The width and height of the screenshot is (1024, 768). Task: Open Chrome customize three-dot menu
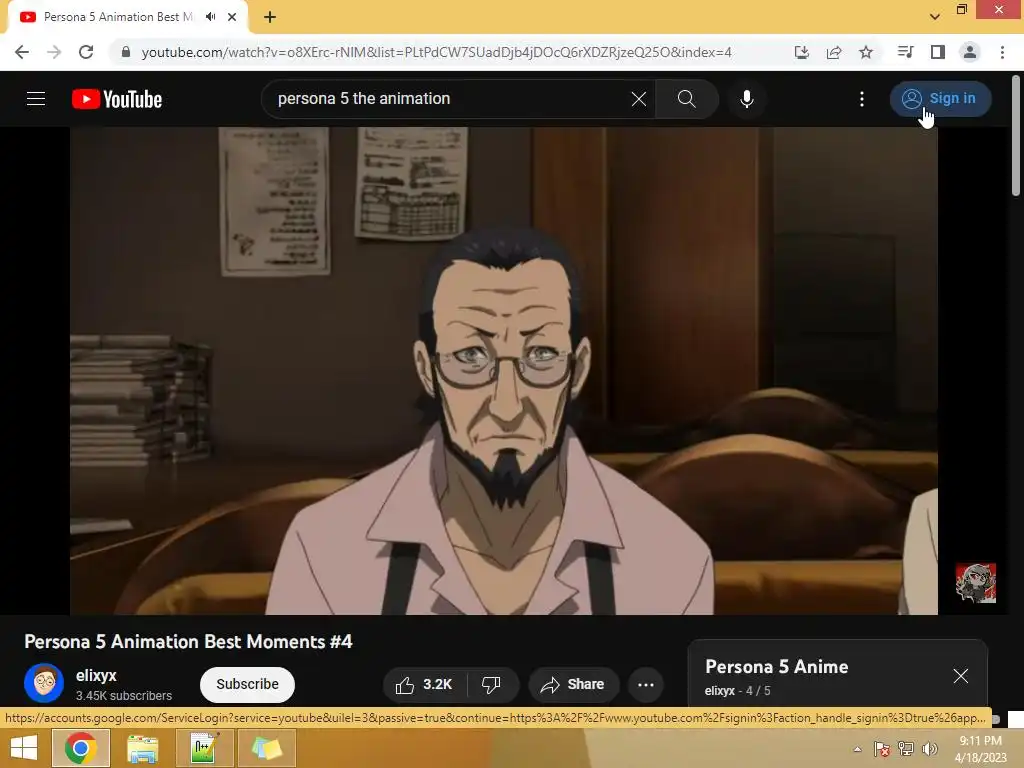click(x=1002, y=52)
